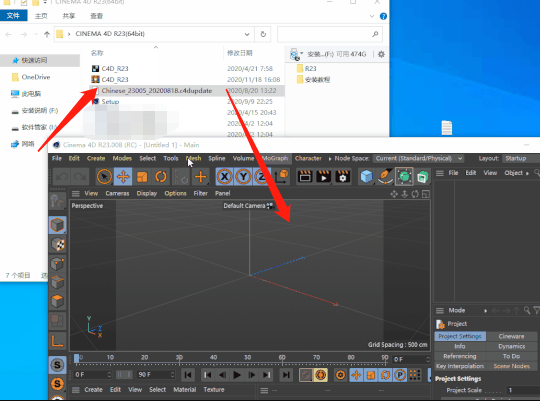This screenshot has height=401, width=540.
Task: Go to end of animation
Action: (x=286, y=375)
